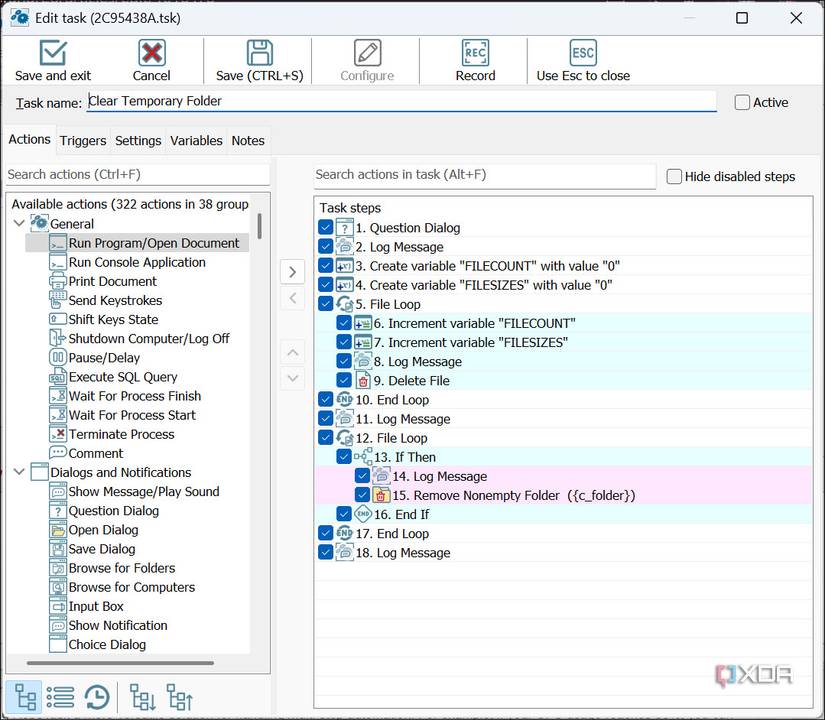825x720 pixels.
Task: Open the recently used actions clock icon
Action: click(95, 697)
